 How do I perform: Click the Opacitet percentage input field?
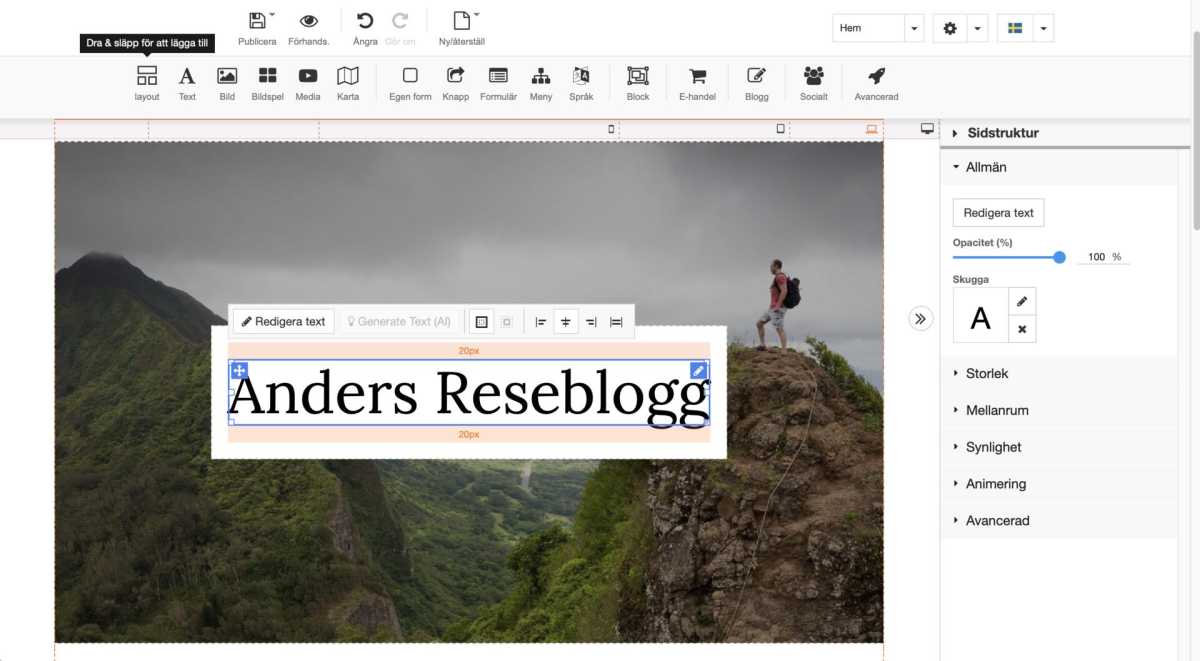pyautogui.click(x=1096, y=257)
